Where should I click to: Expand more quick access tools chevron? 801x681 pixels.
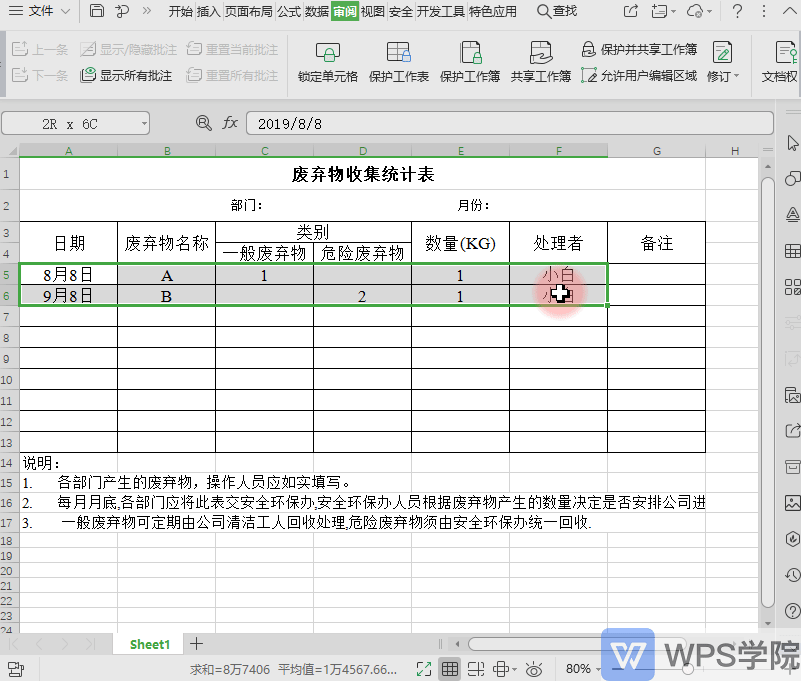(x=147, y=11)
